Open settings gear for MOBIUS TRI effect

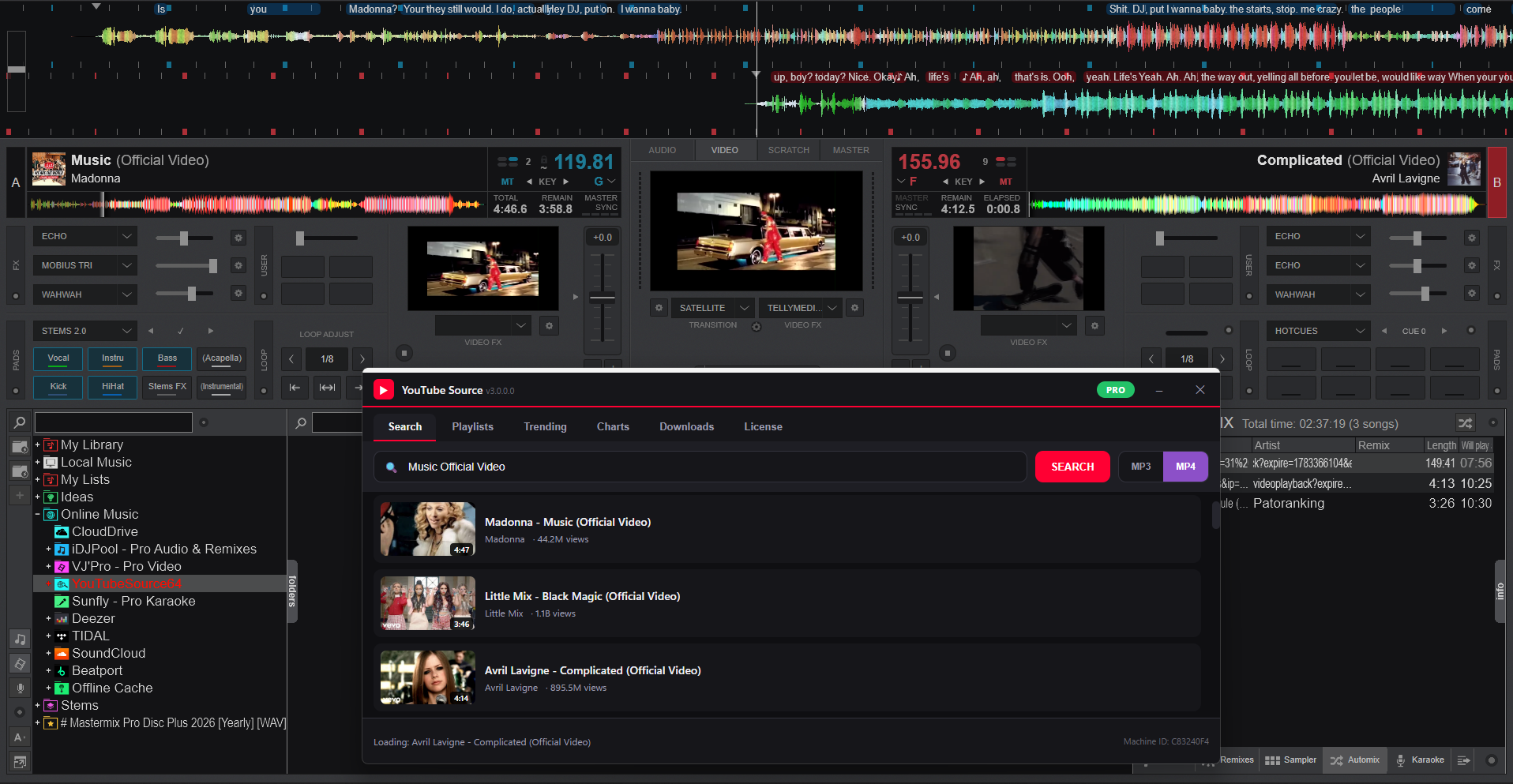pos(238,266)
